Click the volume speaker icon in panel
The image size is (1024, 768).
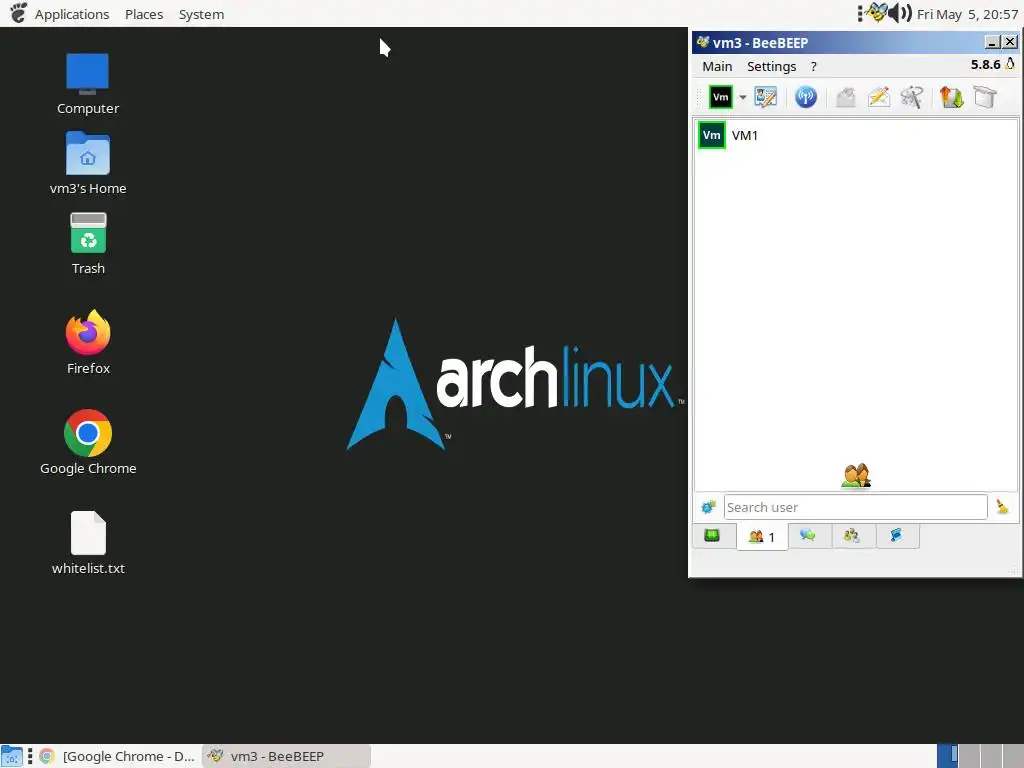(901, 13)
